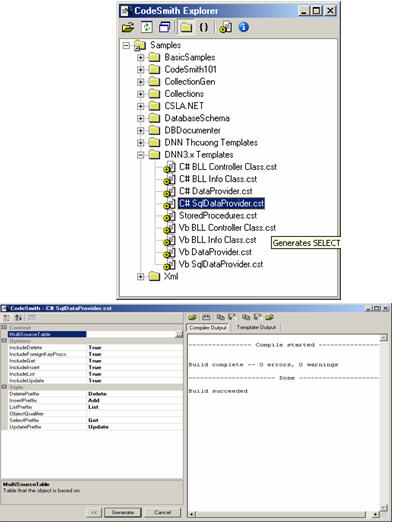395x525 pixels.
Task: Expand the Collections folder
Action: [141, 94]
